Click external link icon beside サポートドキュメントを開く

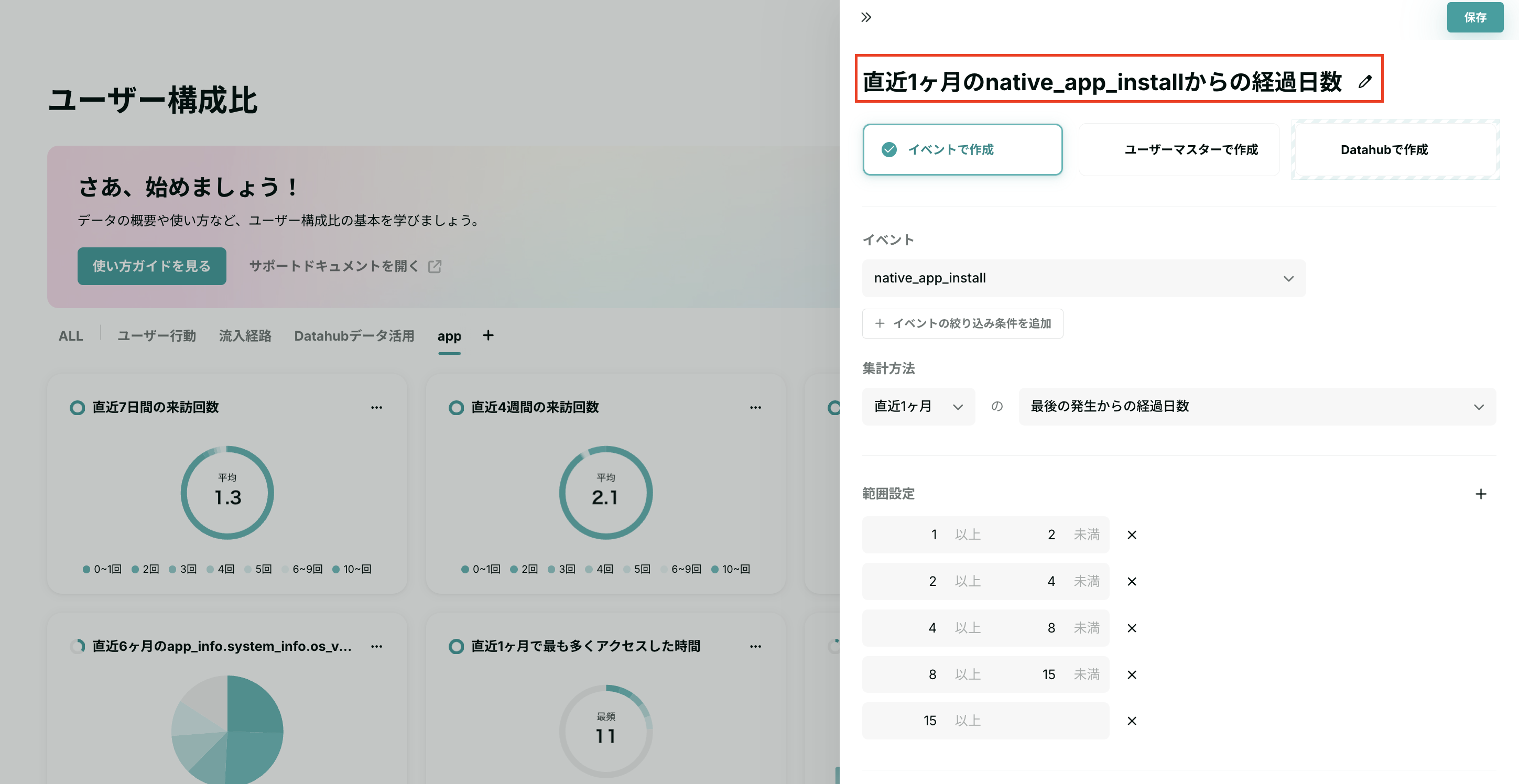click(x=435, y=266)
